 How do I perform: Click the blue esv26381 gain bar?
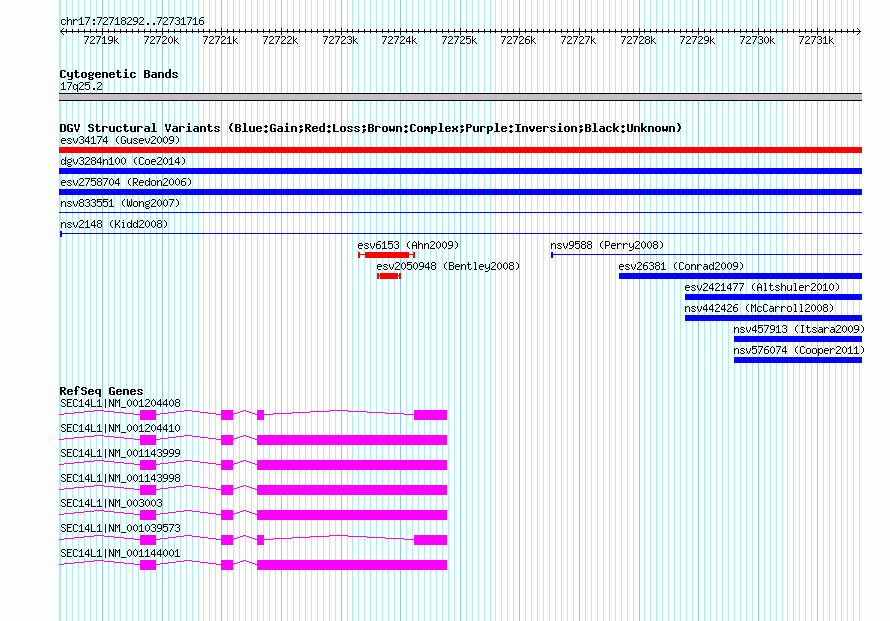(x=740, y=276)
